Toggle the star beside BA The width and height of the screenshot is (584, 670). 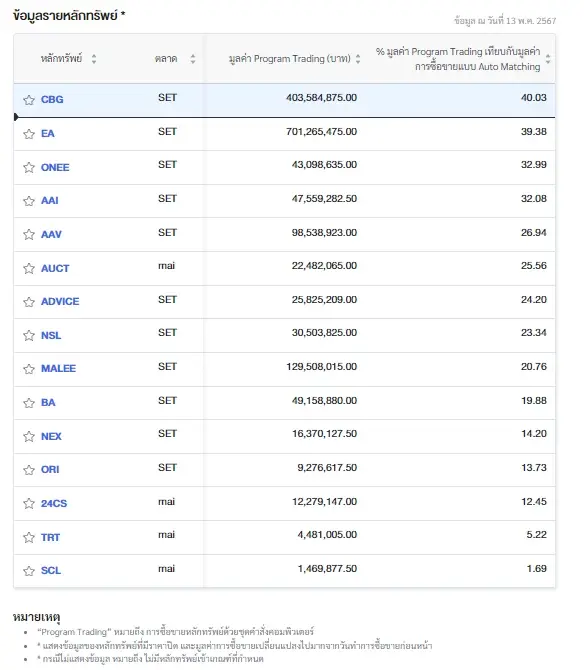click(29, 403)
